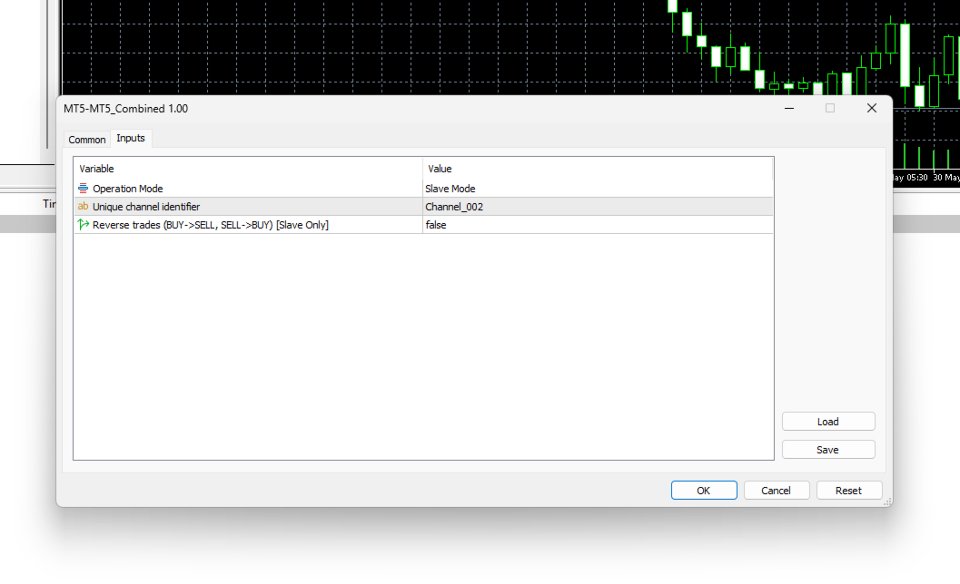The height and width of the screenshot is (584, 960).
Task: Click the Value column header
Action: [x=440, y=168]
